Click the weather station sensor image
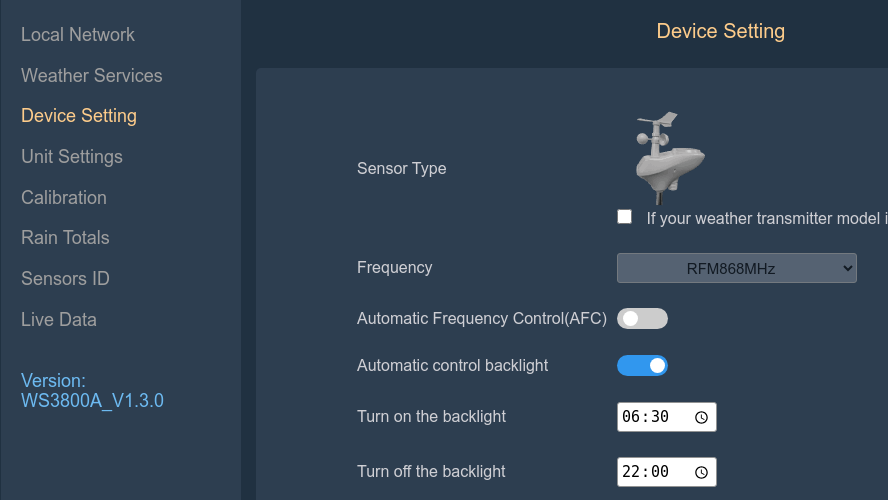The width and height of the screenshot is (888, 500). (x=668, y=157)
